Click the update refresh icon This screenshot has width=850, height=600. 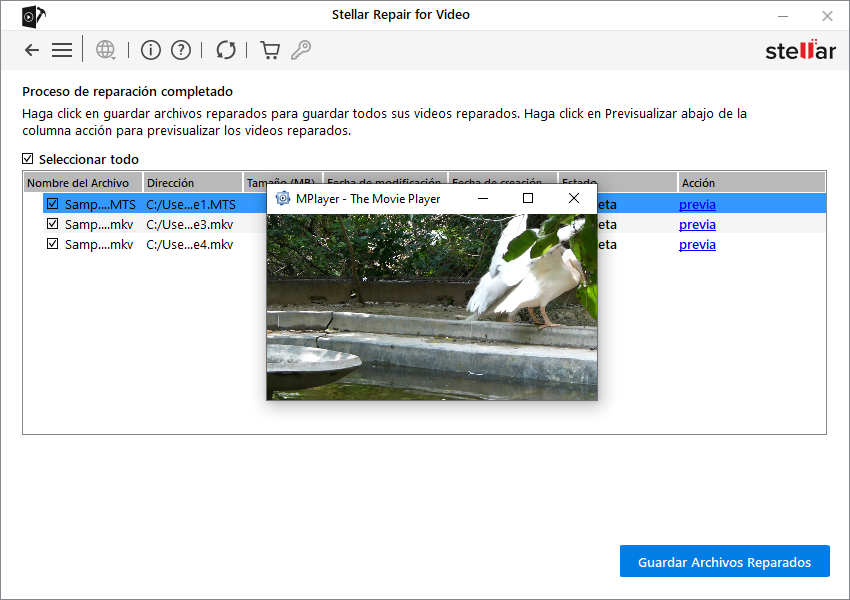(x=226, y=50)
